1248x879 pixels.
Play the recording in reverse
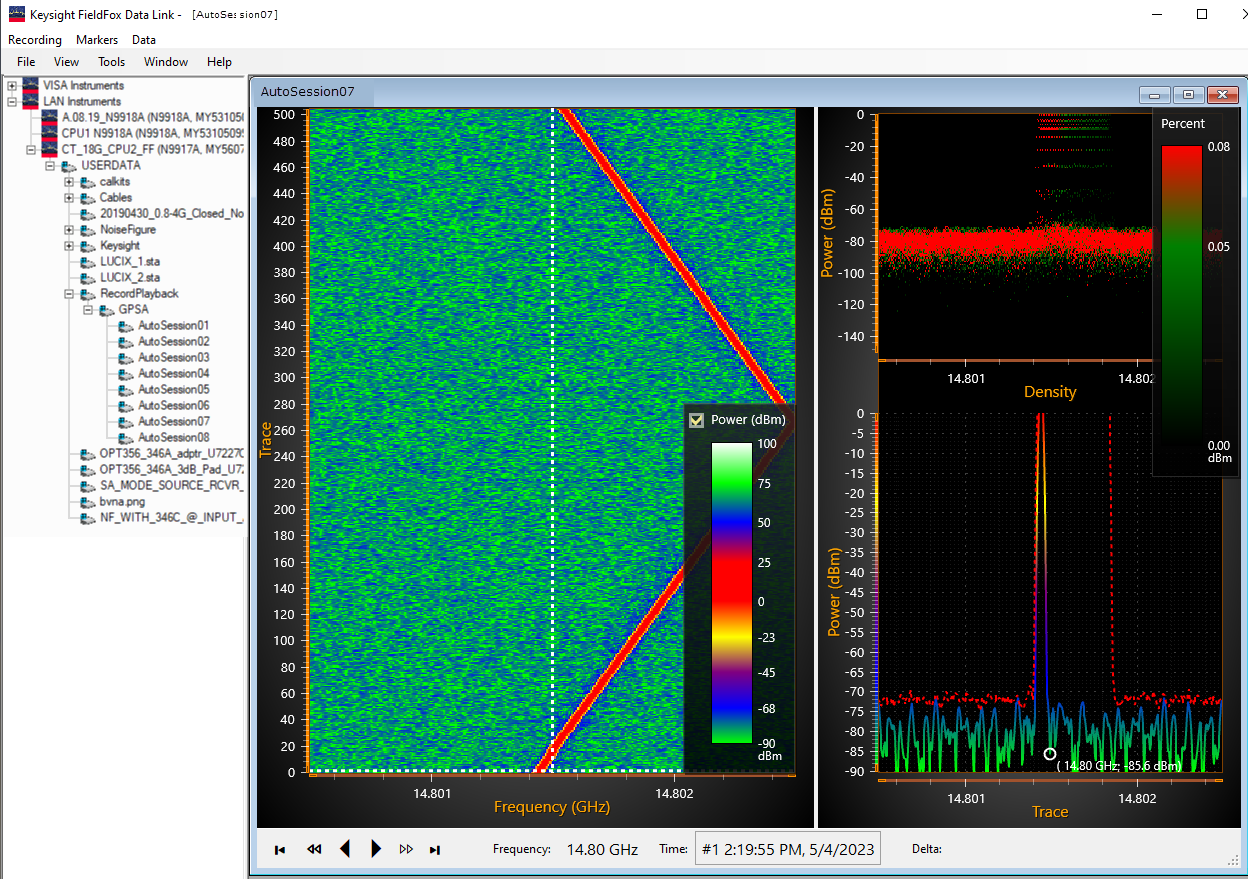(x=345, y=849)
